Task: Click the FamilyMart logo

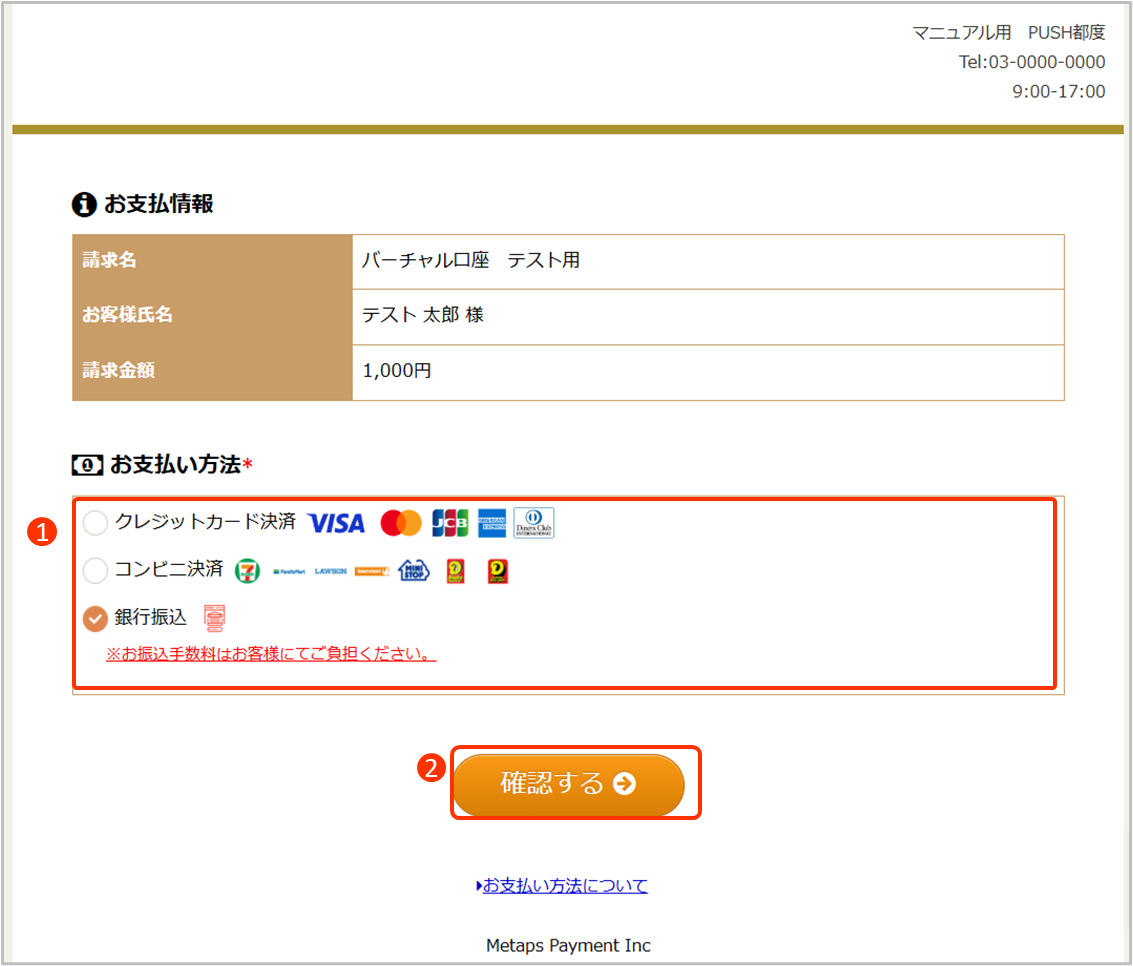Action: (x=289, y=571)
